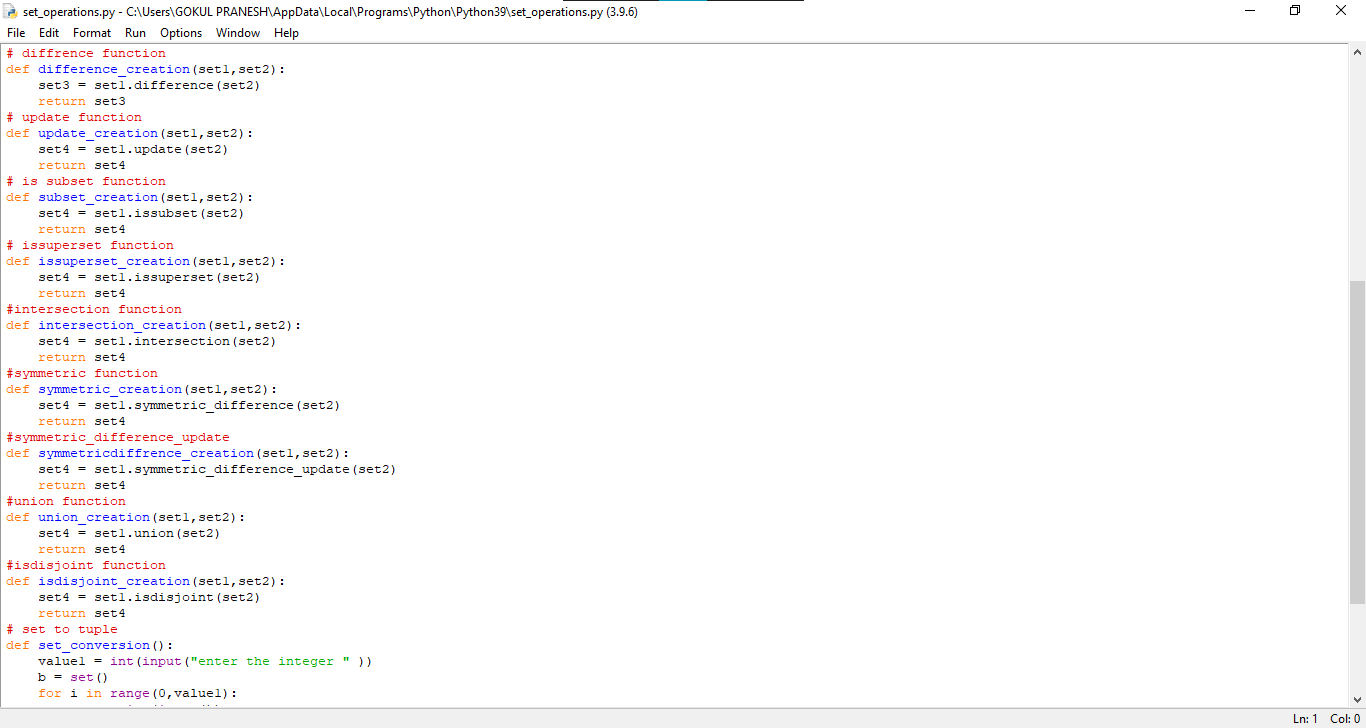The width and height of the screenshot is (1366, 728).
Task: Restore down the IDLE editor window
Action: (1296, 11)
